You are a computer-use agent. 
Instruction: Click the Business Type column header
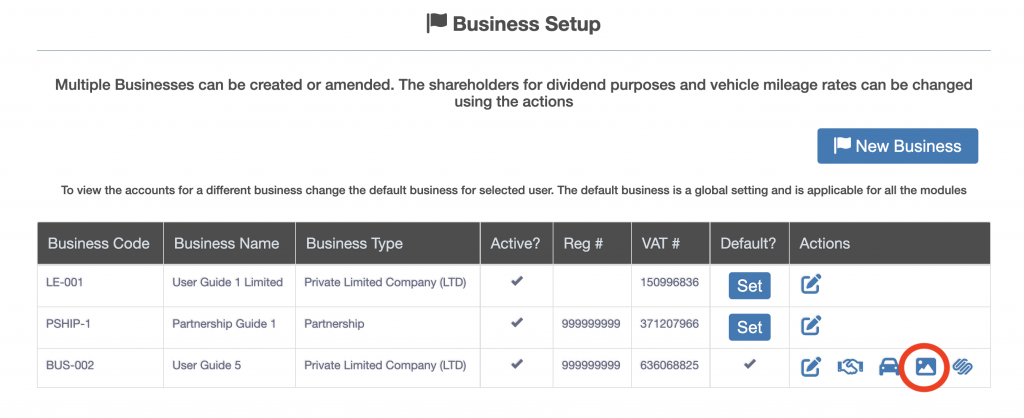click(x=354, y=243)
